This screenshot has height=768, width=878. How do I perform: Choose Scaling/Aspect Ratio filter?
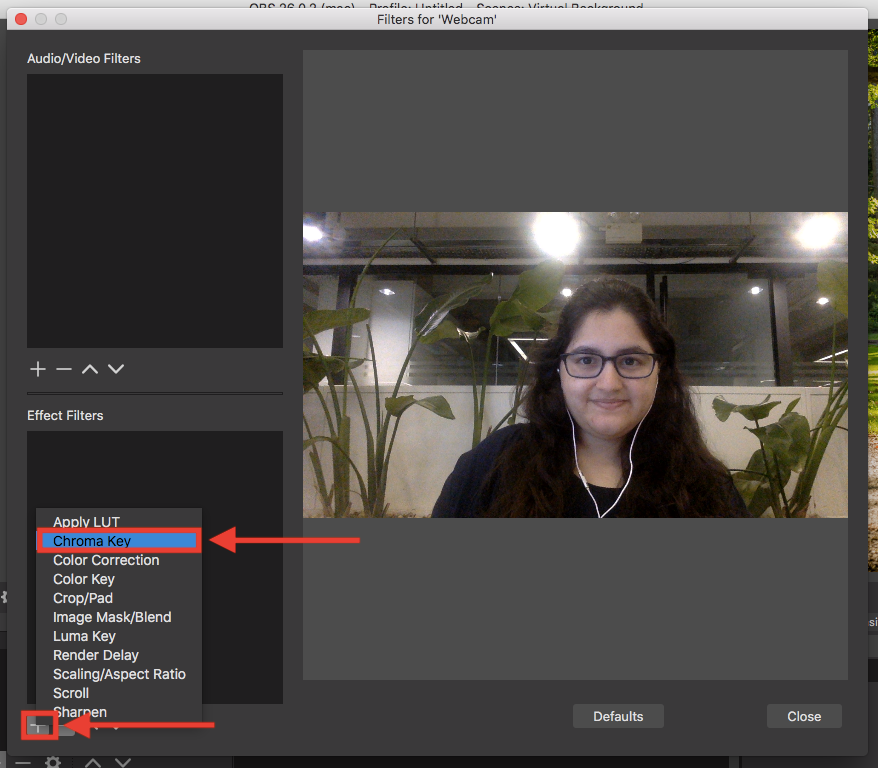(119, 674)
